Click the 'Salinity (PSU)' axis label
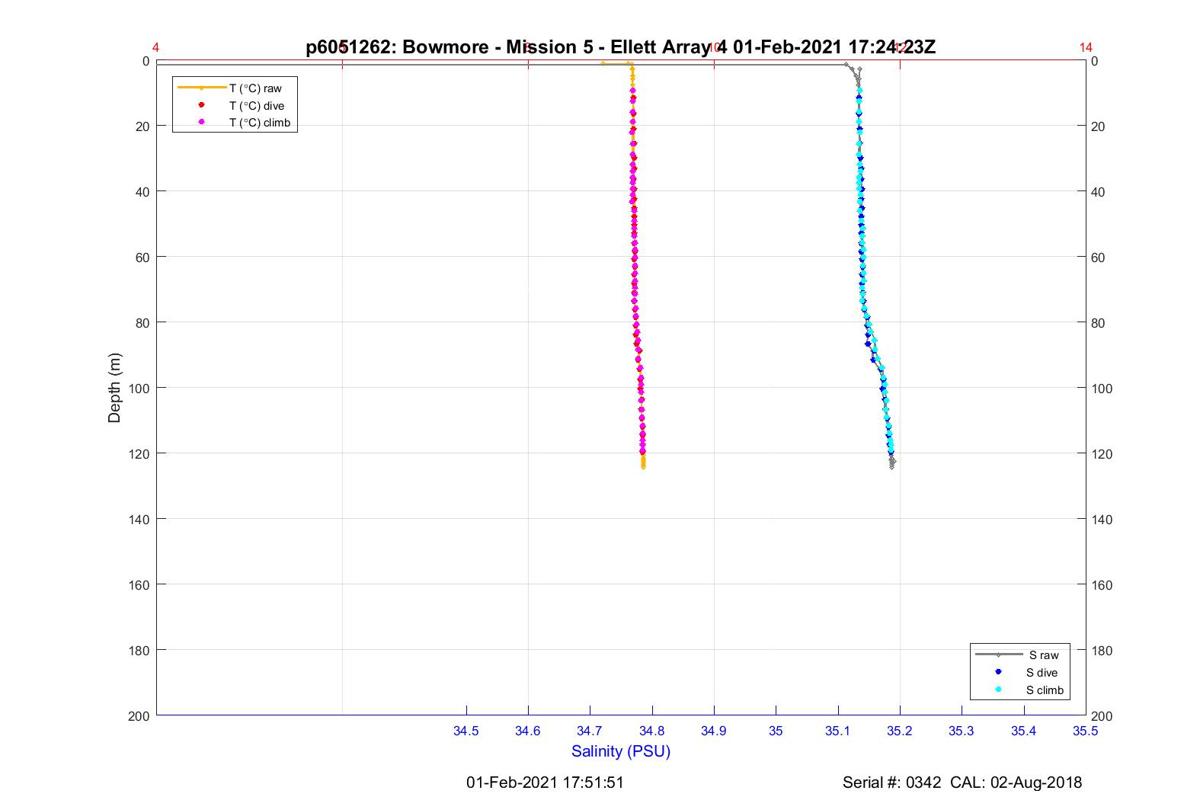 pyautogui.click(x=620, y=751)
